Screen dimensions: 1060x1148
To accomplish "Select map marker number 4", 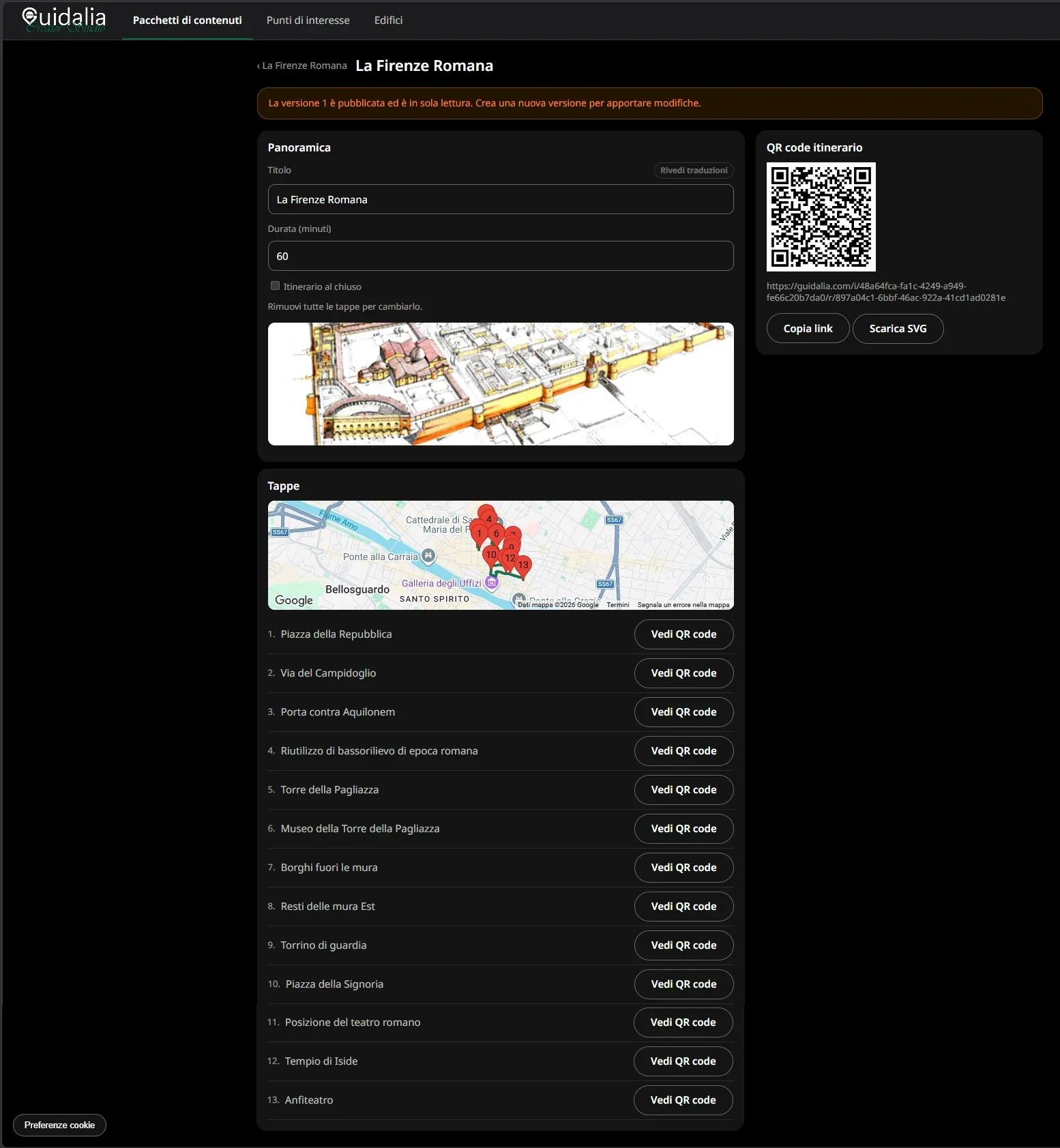I will point(488,520).
